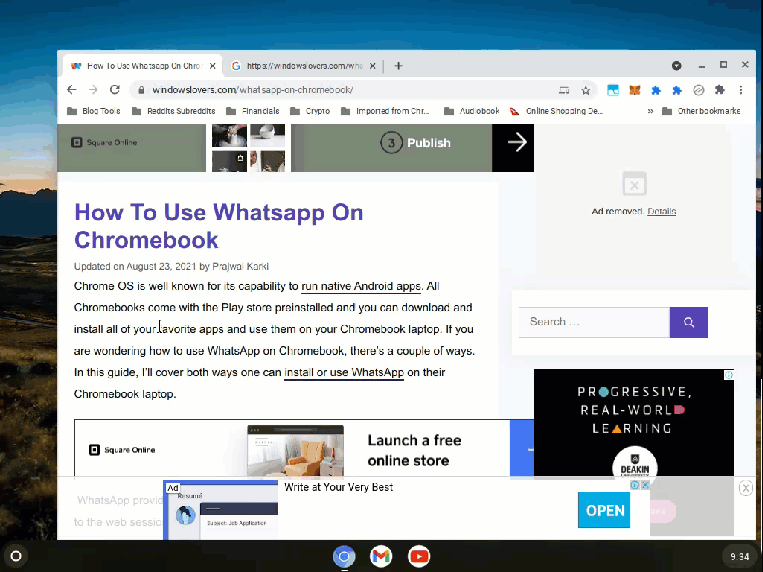Click the circular blocker extension icon
Screen dimensions: 763x572
pyautogui.click(x=698, y=90)
